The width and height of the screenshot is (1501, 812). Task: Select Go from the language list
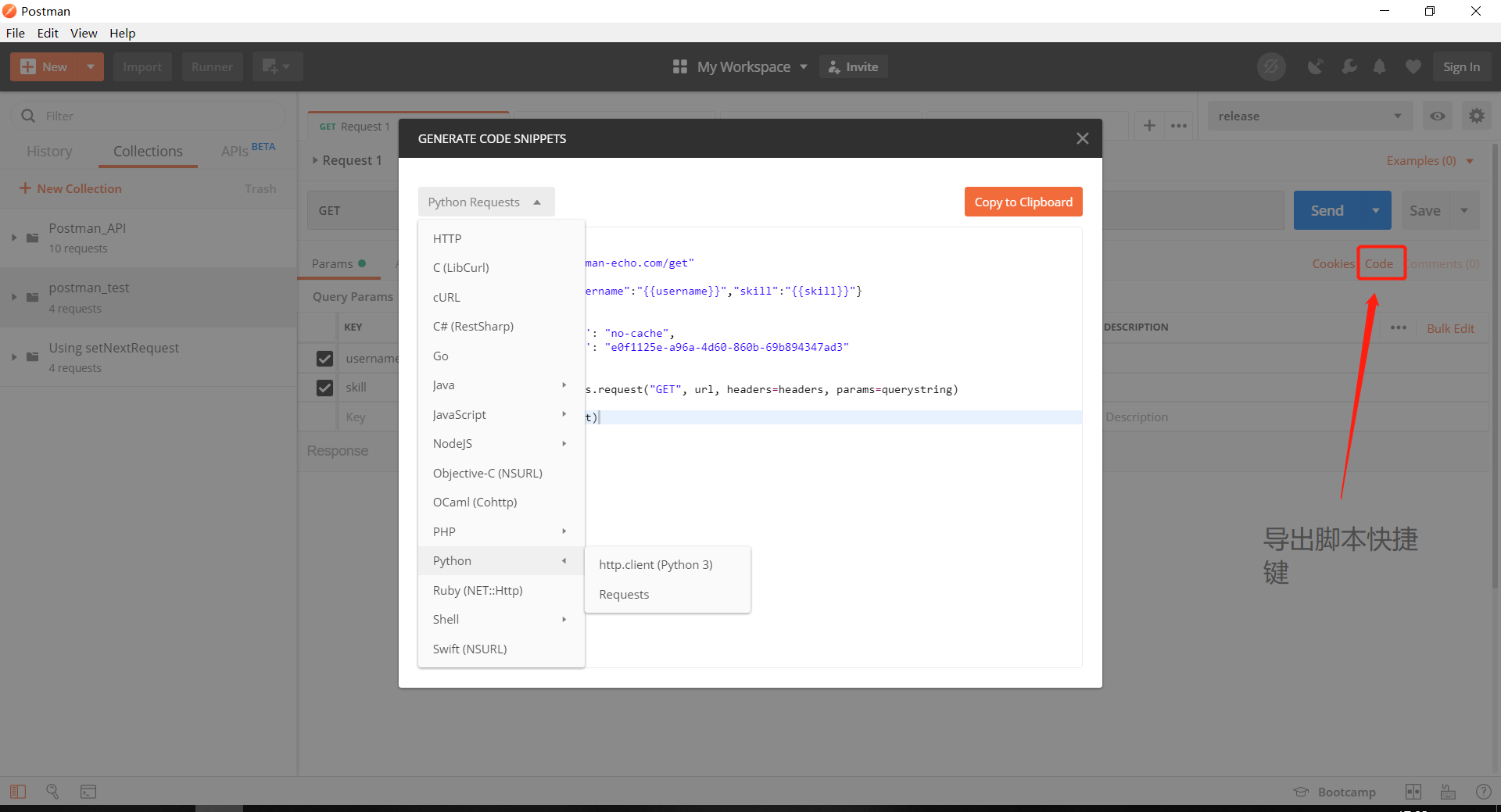[x=501, y=356]
